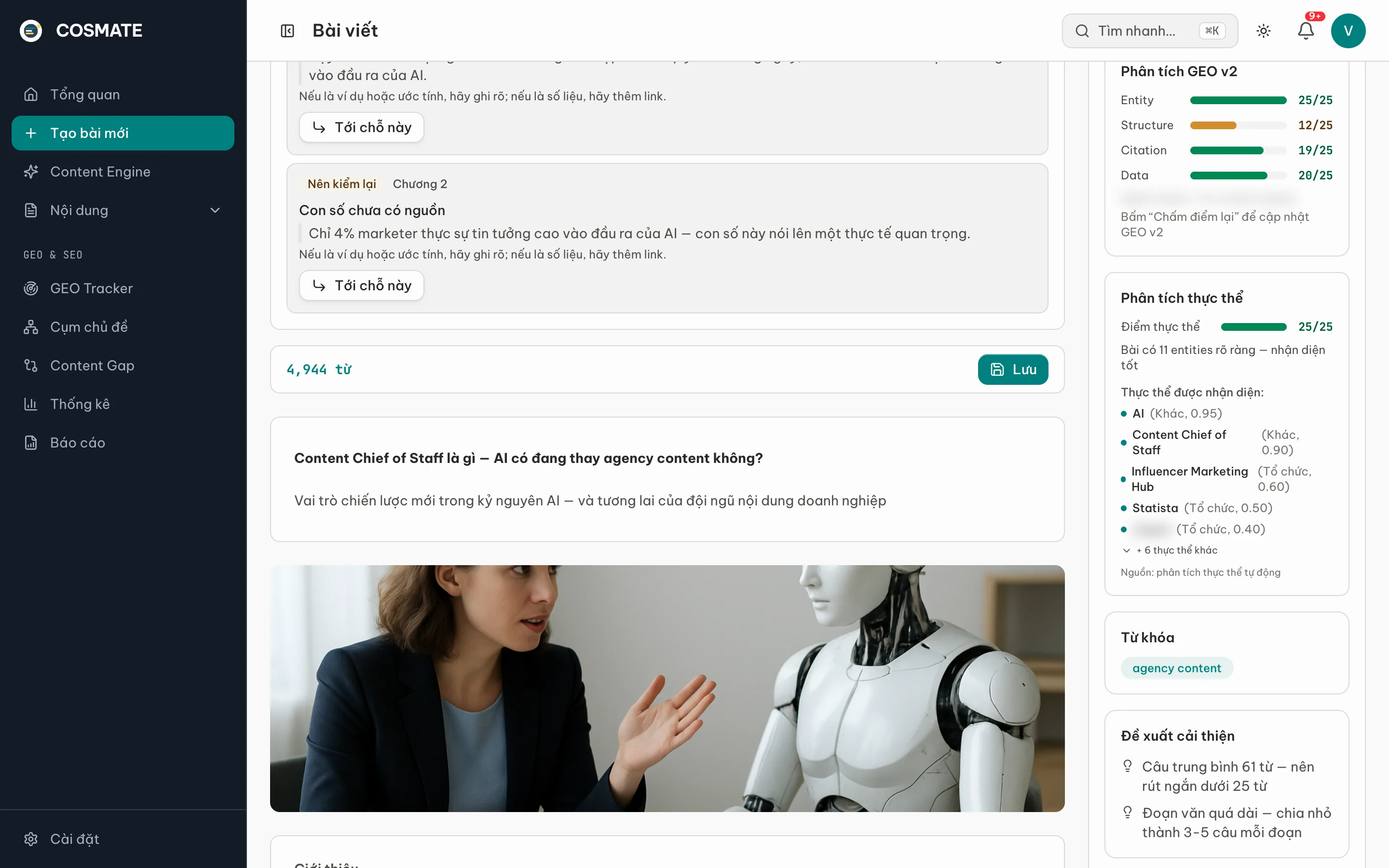Jump with Tới chỗ này in Chương 2 card
Image resolution: width=1389 pixels, height=868 pixels.
coord(362,285)
